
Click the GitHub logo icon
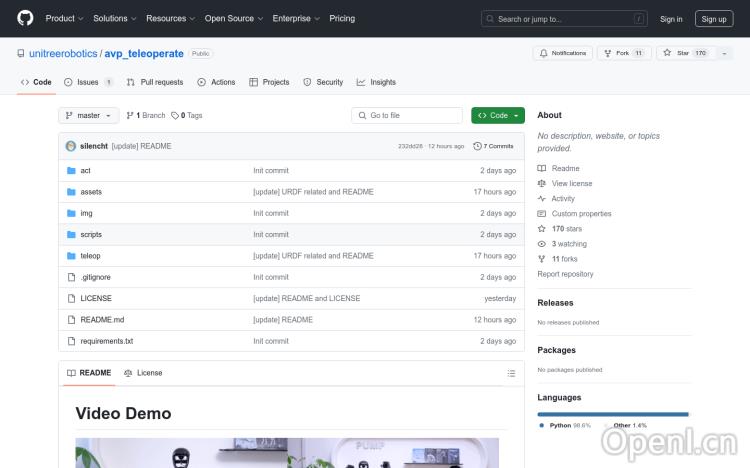click(25, 18)
